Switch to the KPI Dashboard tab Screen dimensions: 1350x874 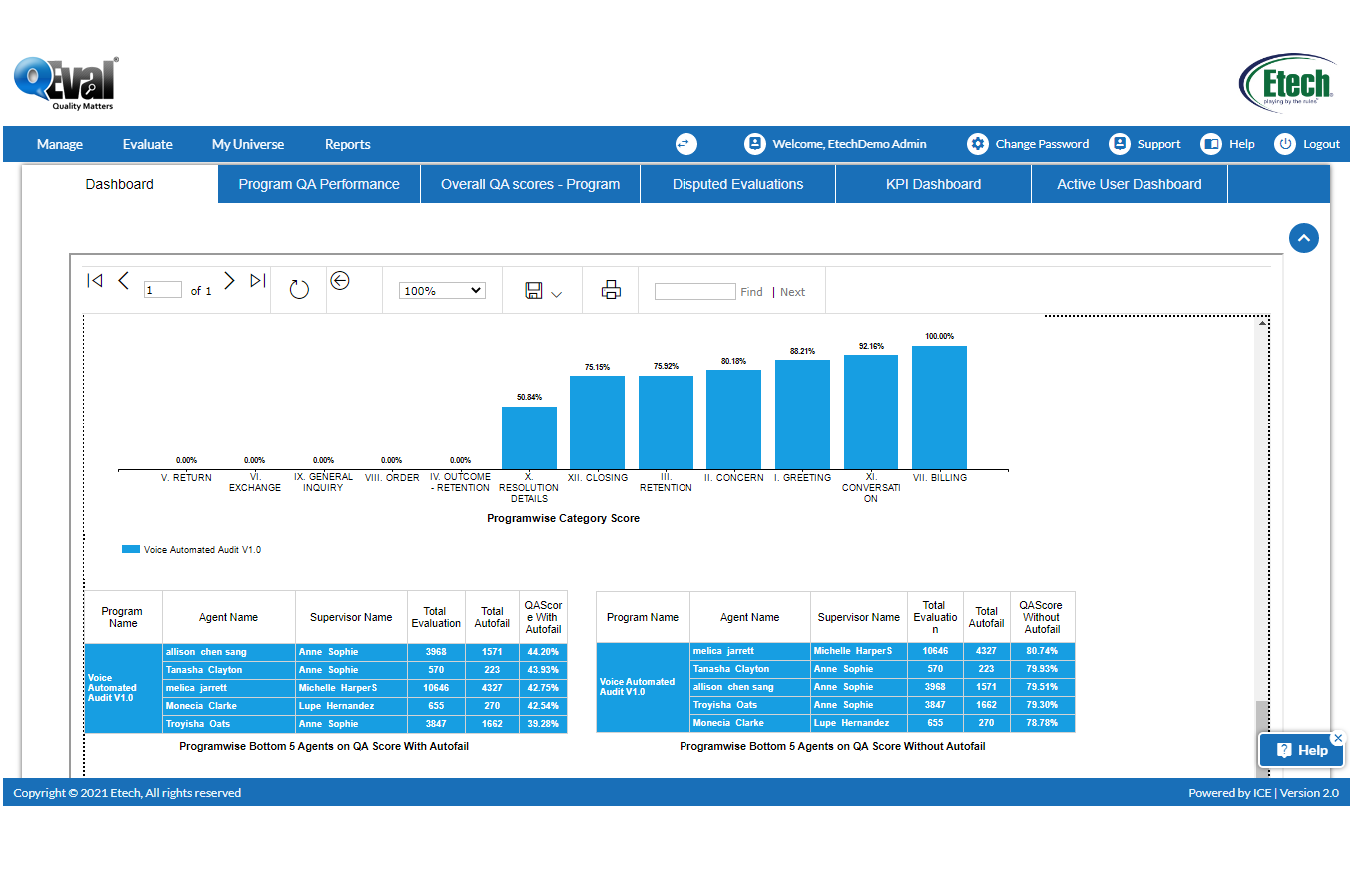933,184
